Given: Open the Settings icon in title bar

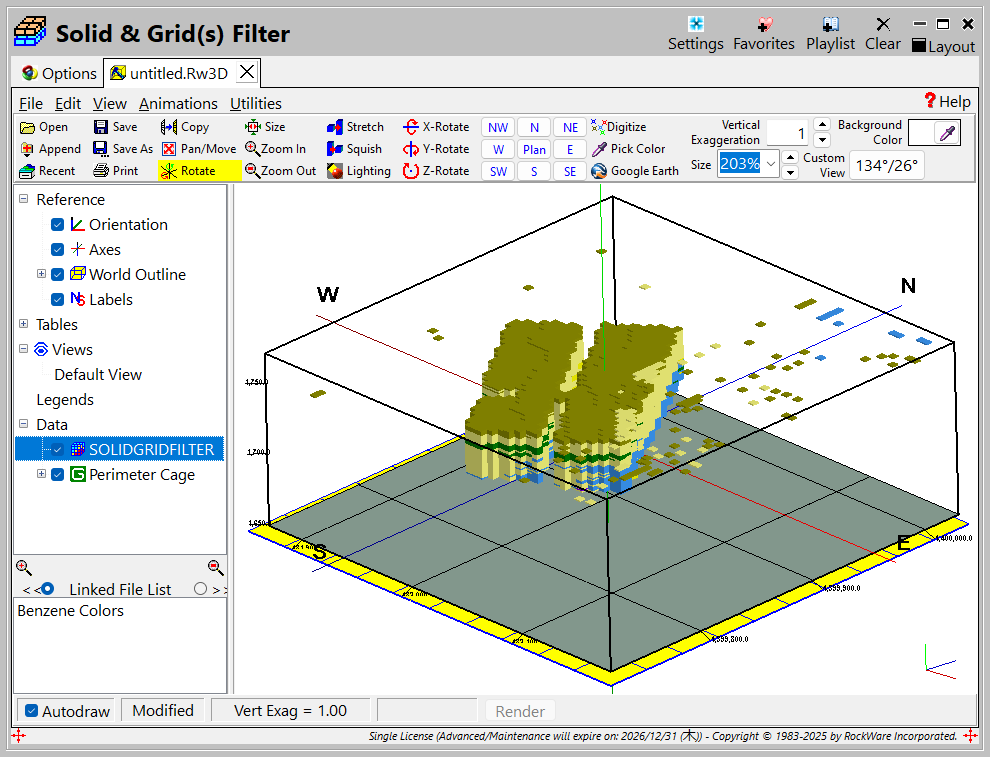Looking at the screenshot, I should pos(695,25).
